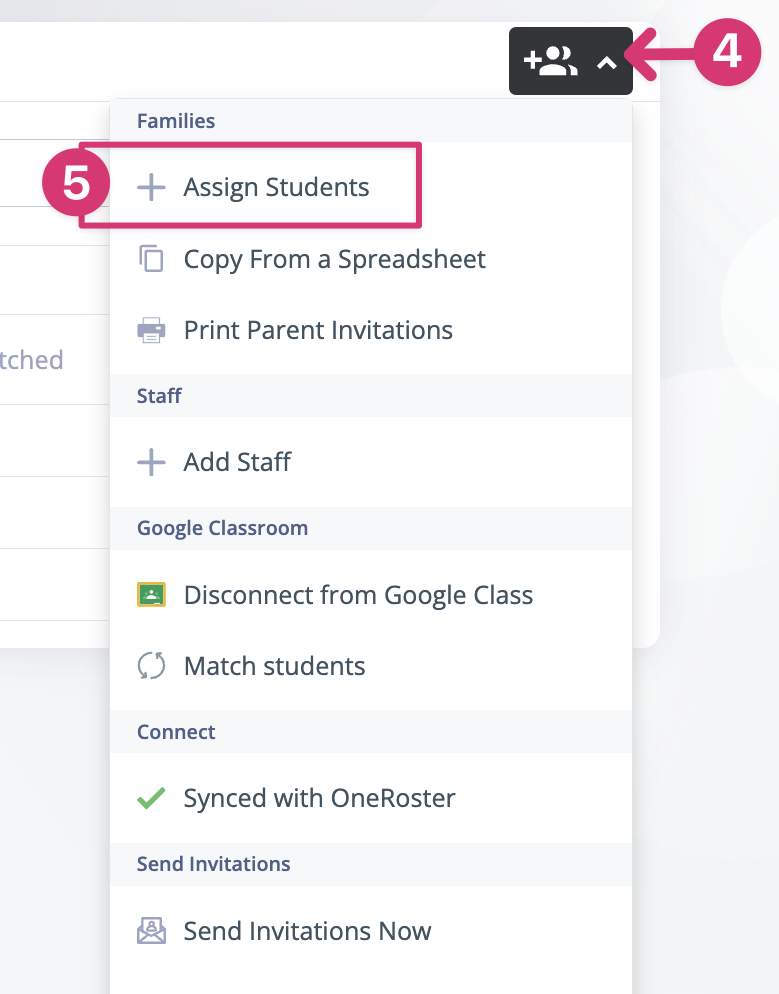Click the printer icon for Print Parent Invitations

(151, 330)
